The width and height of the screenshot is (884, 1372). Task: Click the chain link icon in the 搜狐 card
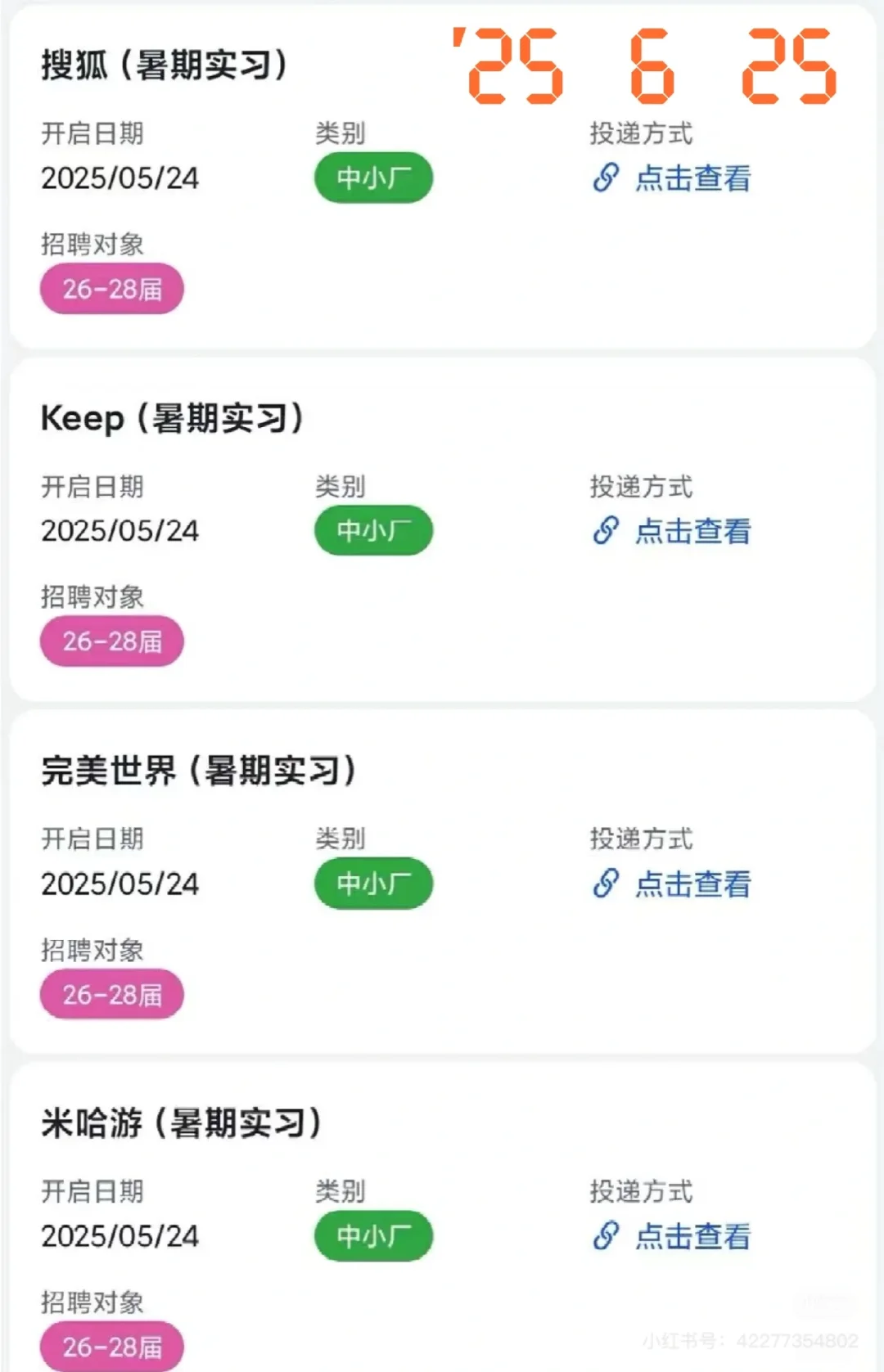point(606,178)
